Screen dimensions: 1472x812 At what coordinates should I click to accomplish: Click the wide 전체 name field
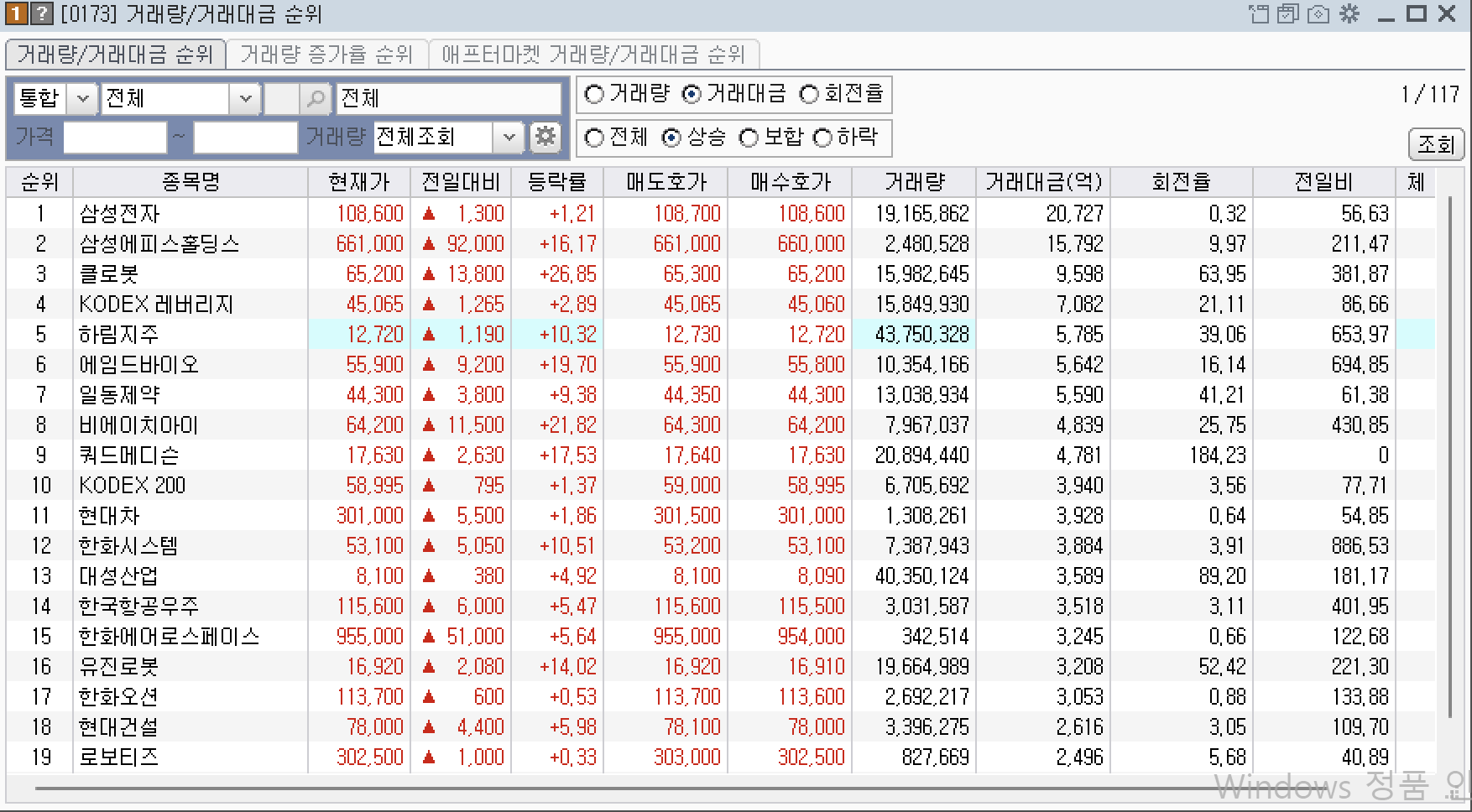tap(449, 99)
